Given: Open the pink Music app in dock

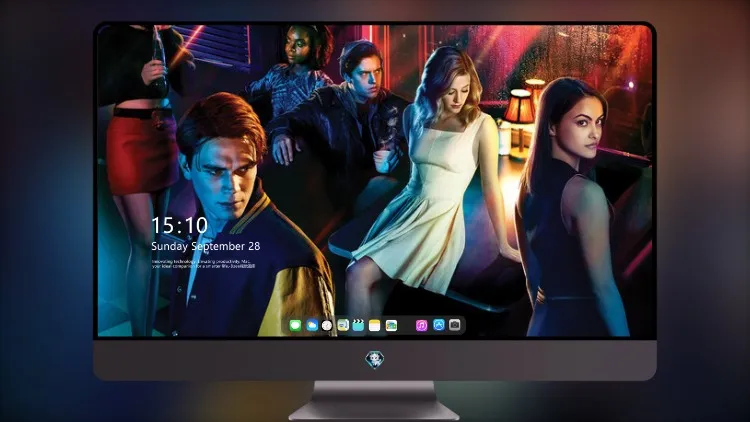Looking at the screenshot, I should click(421, 325).
